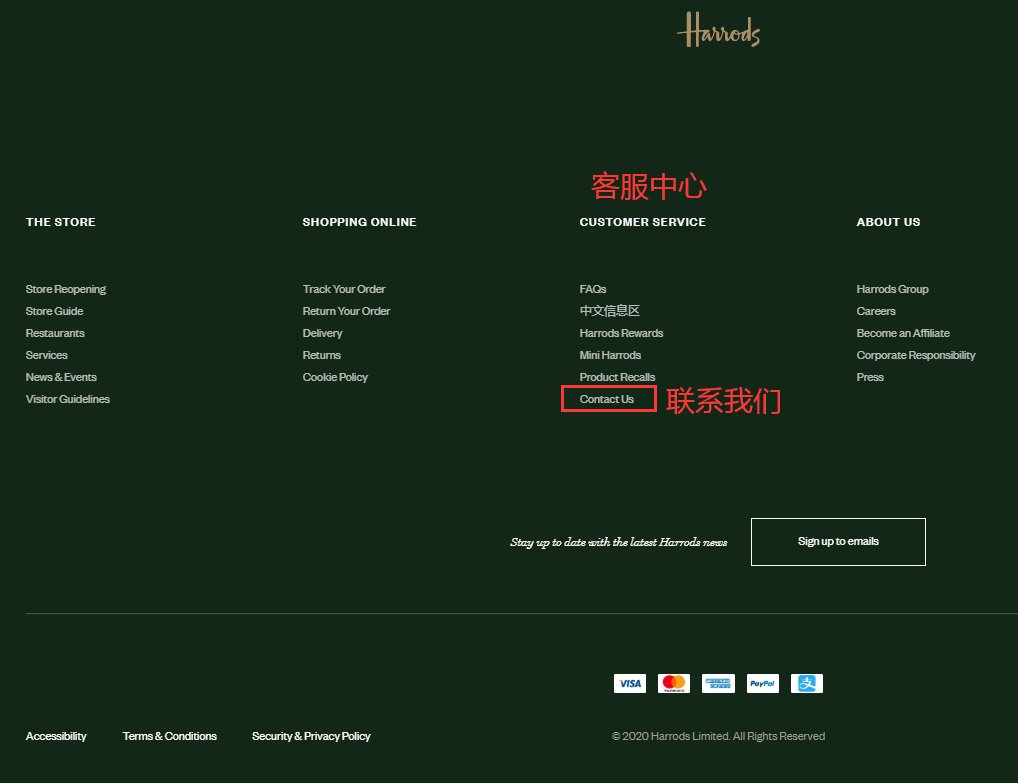This screenshot has width=1018, height=783.
Task: Open News & Events link
Action: (61, 377)
